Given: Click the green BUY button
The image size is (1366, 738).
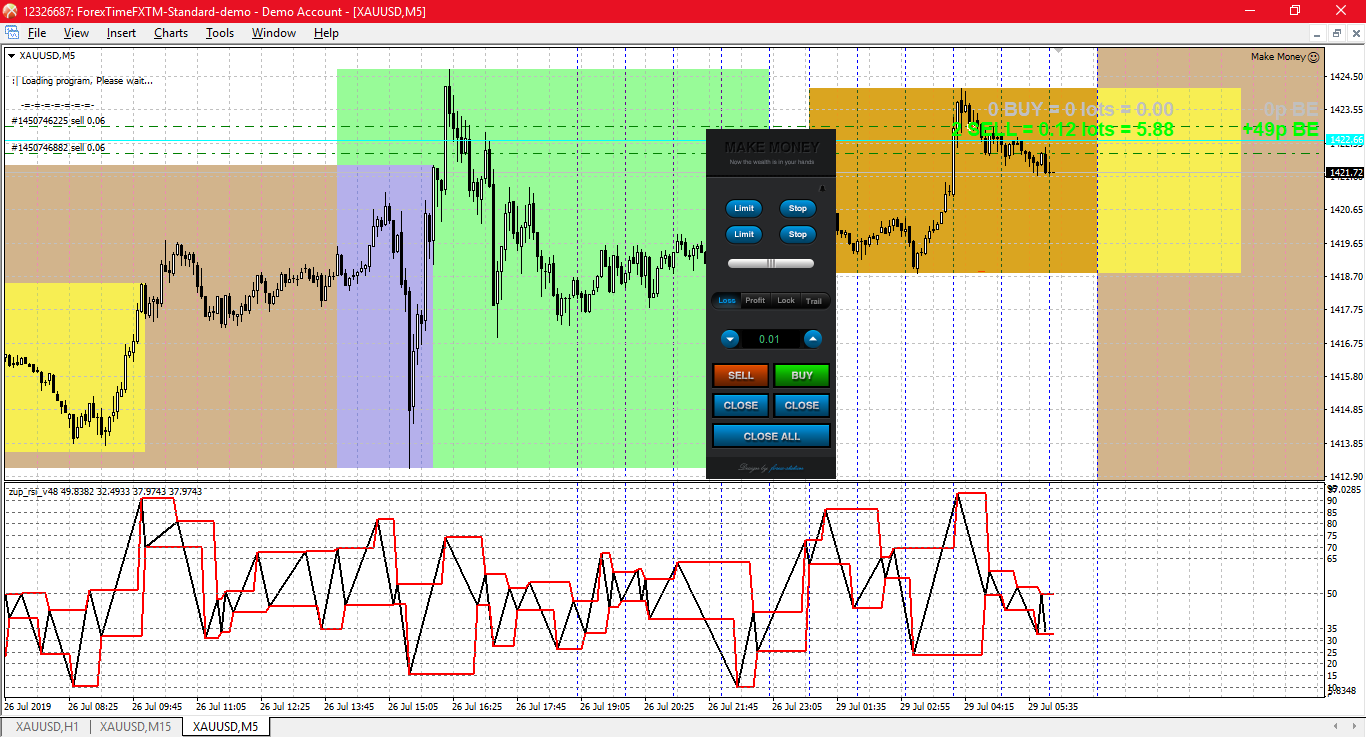Looking at the screenshot, I should click(x=802, y=375).
